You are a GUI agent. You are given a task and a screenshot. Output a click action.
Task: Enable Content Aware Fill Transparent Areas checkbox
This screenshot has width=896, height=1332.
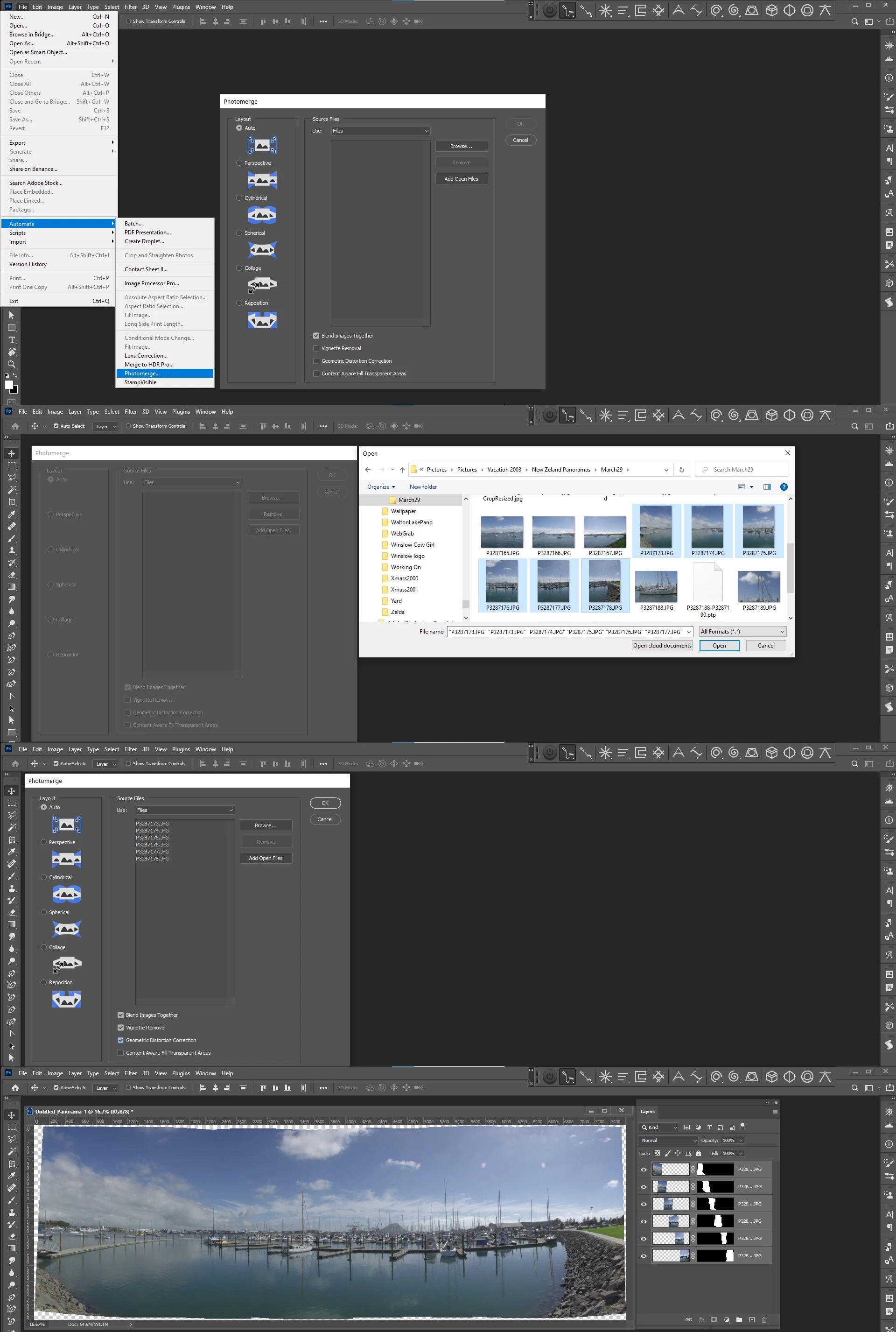coord(120,1052)
